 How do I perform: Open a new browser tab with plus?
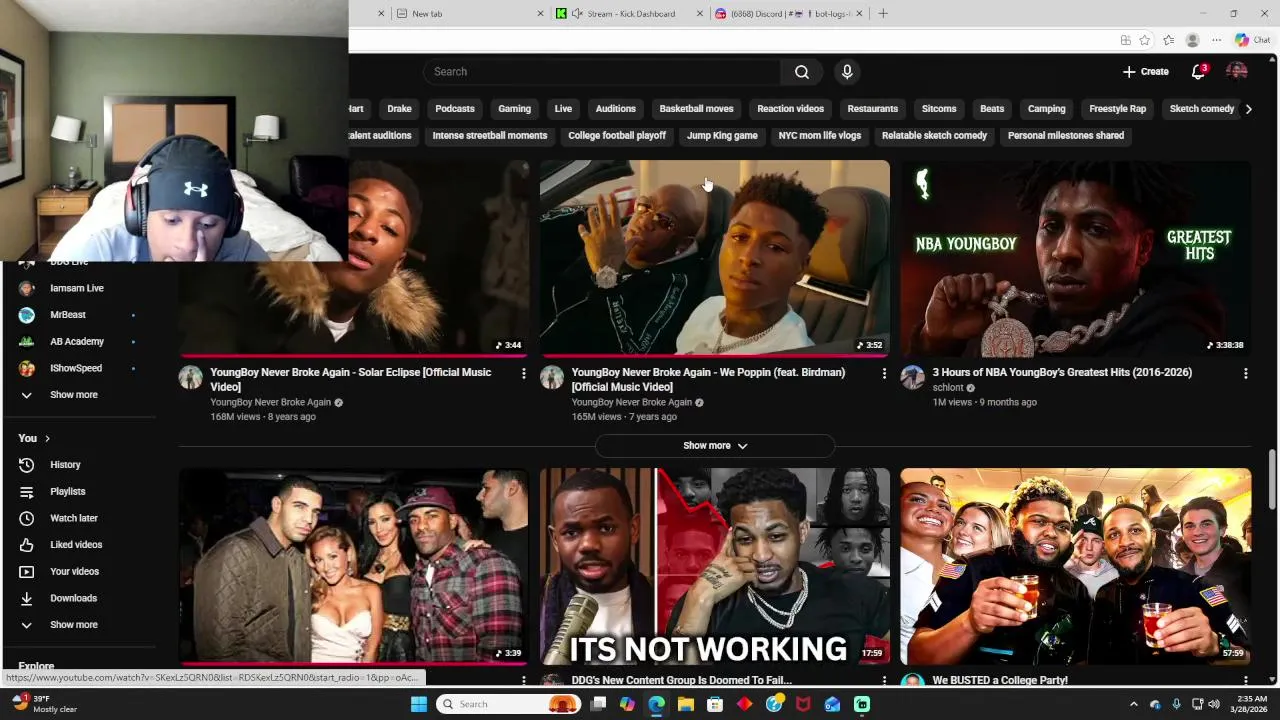click(882, 14)
